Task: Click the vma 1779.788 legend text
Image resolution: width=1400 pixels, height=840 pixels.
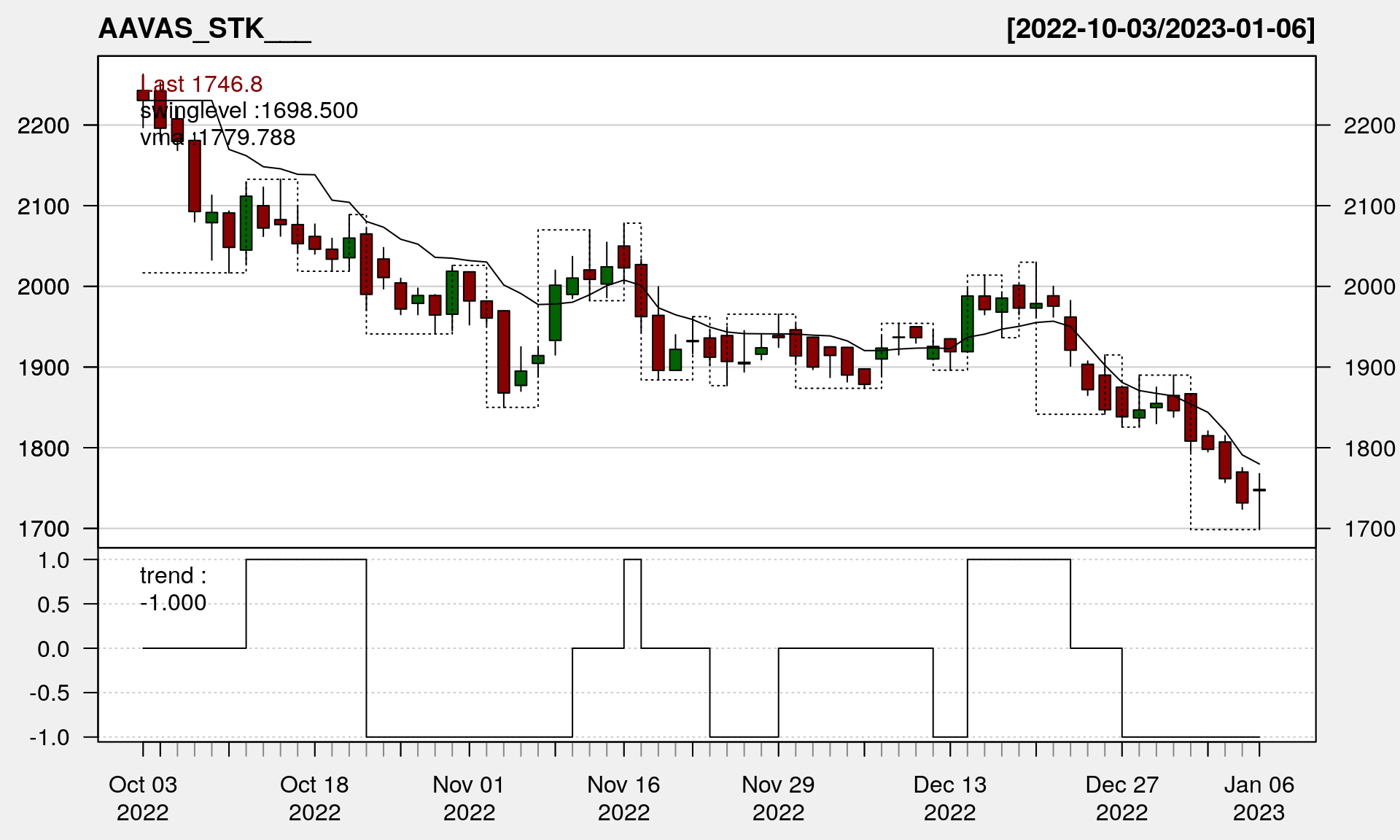Action: click(217, 138)
